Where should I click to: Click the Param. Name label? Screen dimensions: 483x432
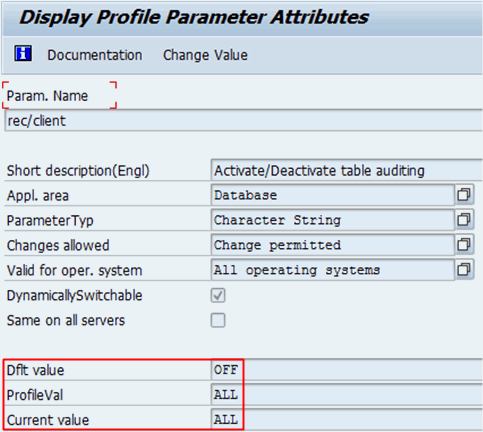[47, 96]
